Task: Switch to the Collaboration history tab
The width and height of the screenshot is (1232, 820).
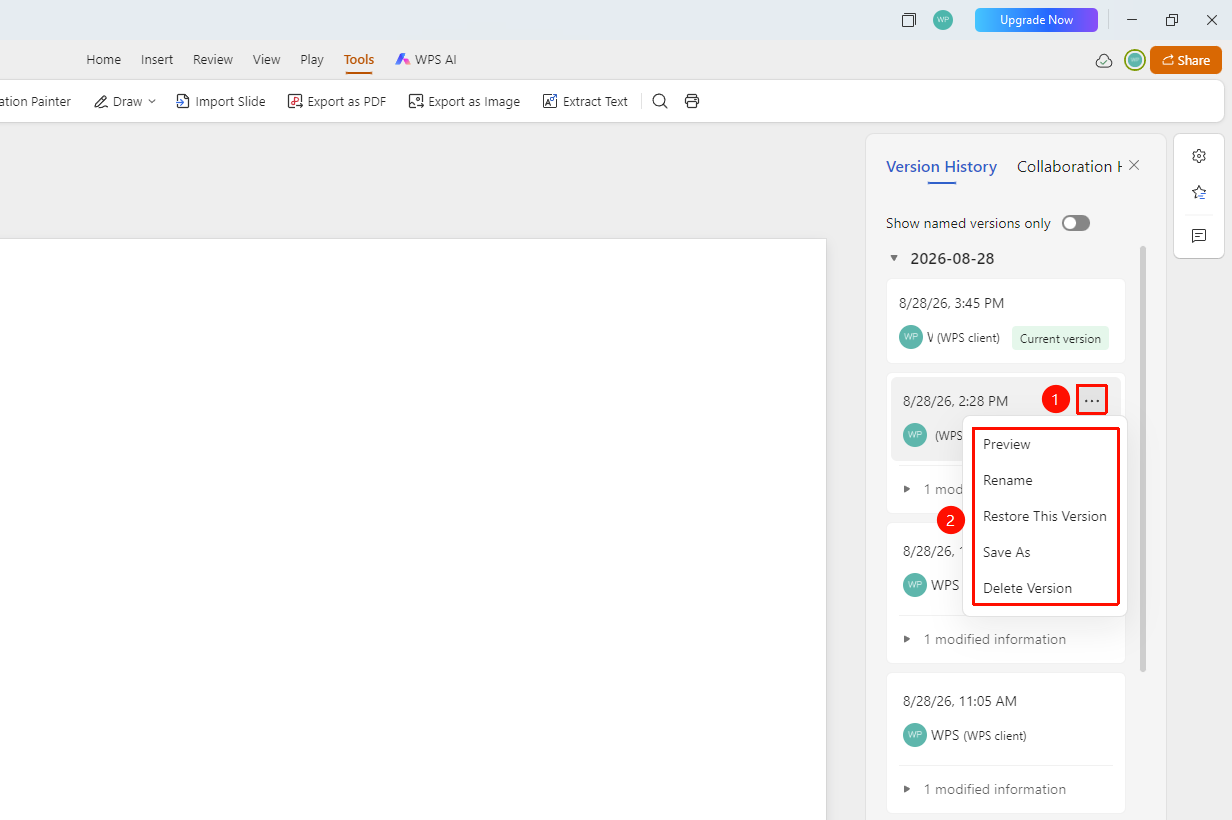Action: 1069,167
